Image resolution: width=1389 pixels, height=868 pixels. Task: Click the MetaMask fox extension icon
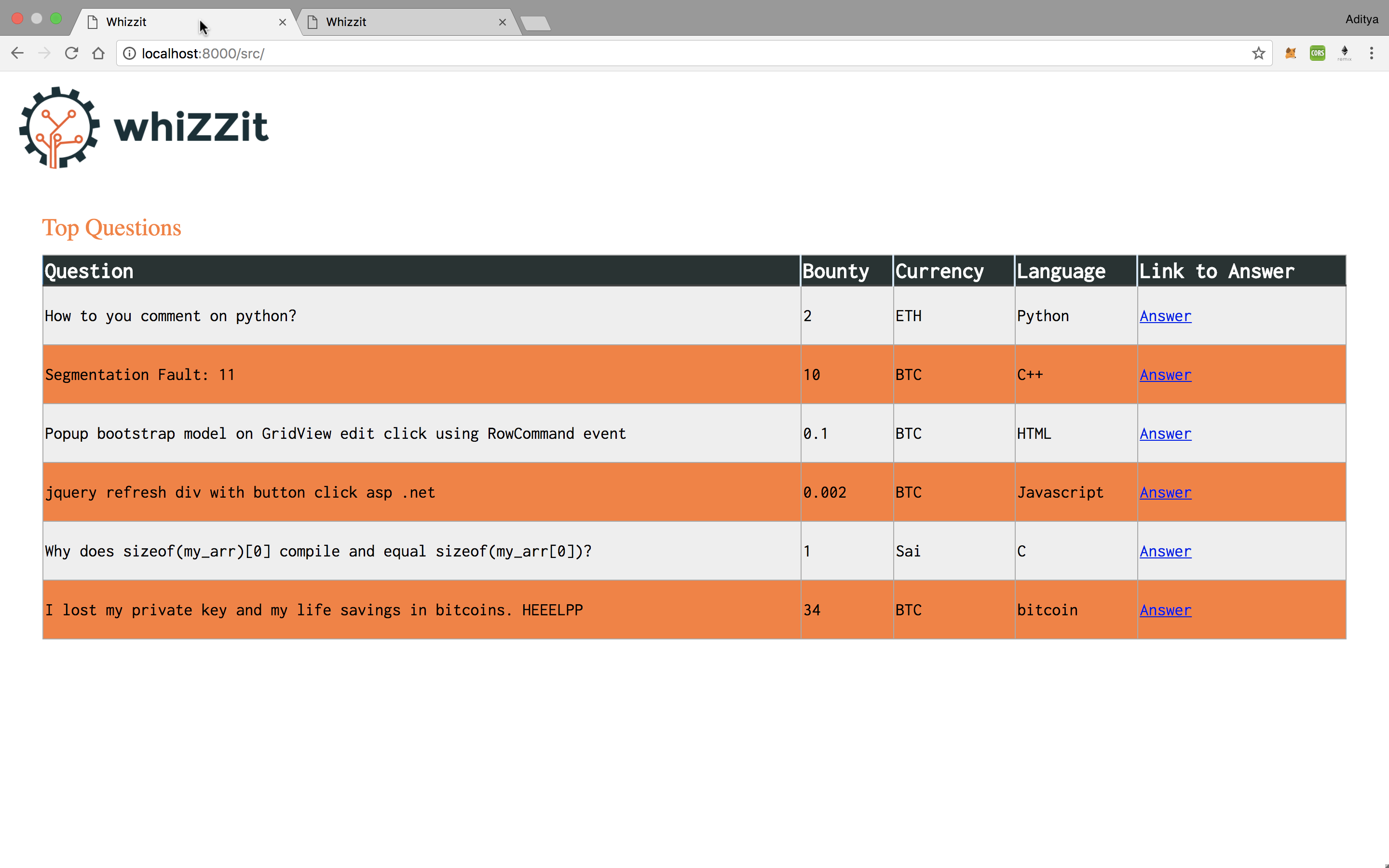pos(1290,54)
